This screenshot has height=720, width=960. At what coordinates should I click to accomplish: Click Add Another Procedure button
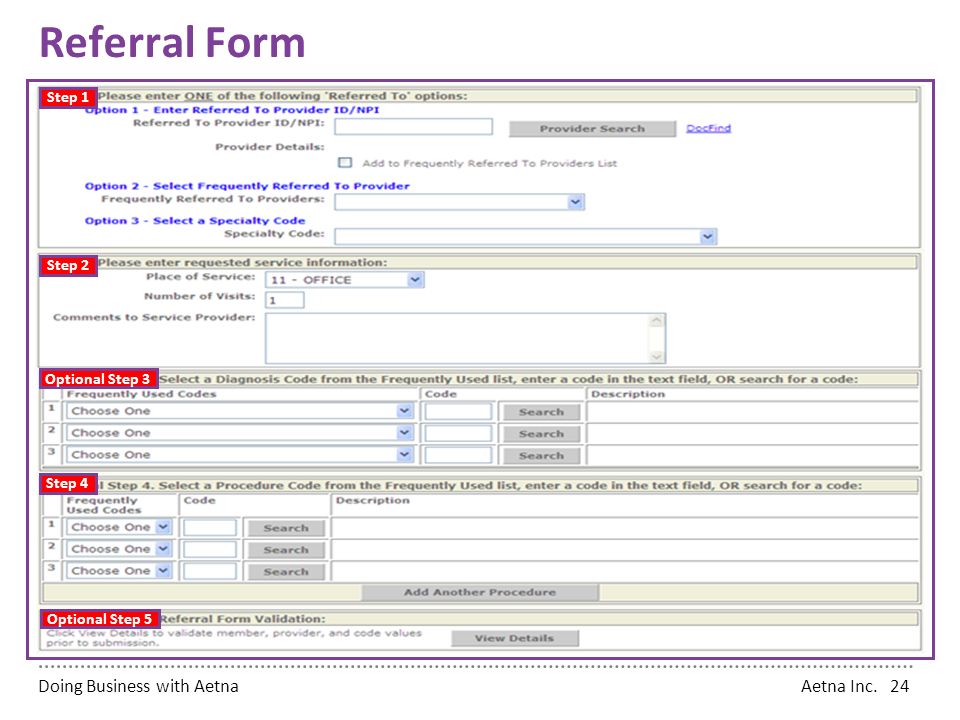480,593
